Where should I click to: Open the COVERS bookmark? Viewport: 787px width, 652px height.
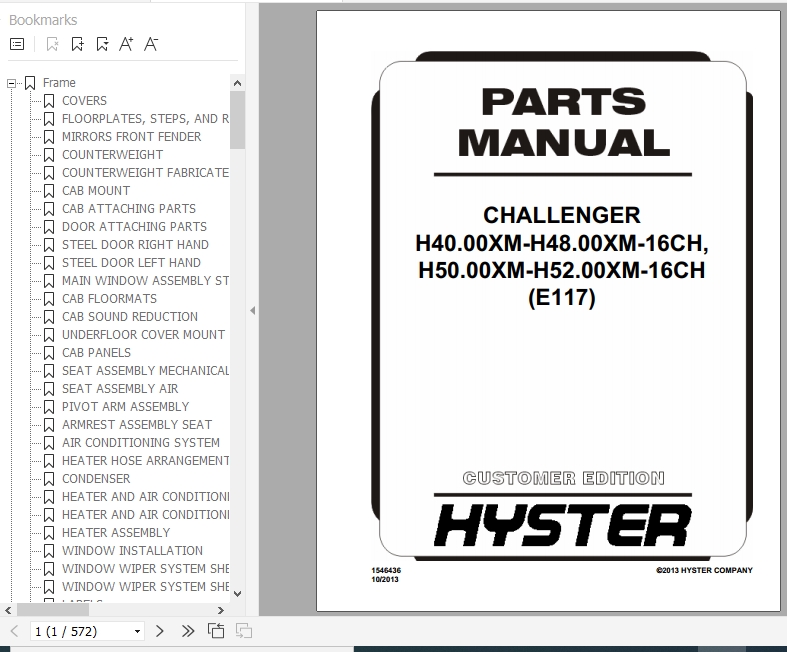coord(84,101)
